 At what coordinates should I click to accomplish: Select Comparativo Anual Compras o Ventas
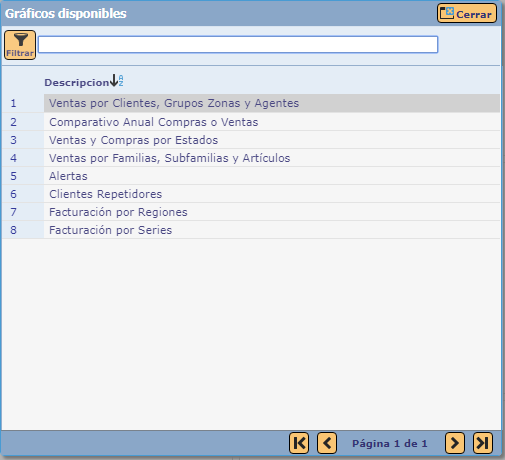272,122
